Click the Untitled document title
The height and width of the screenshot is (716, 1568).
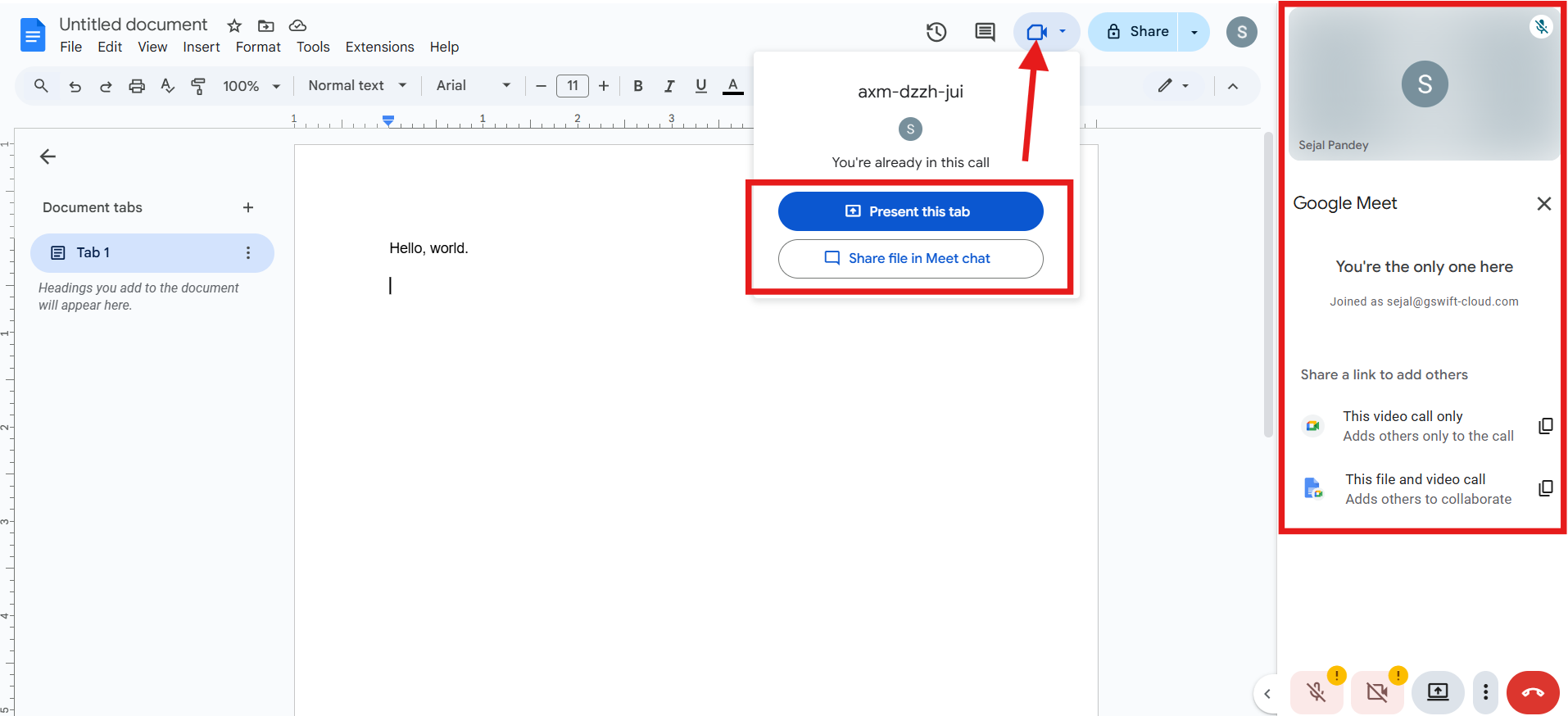134,25
